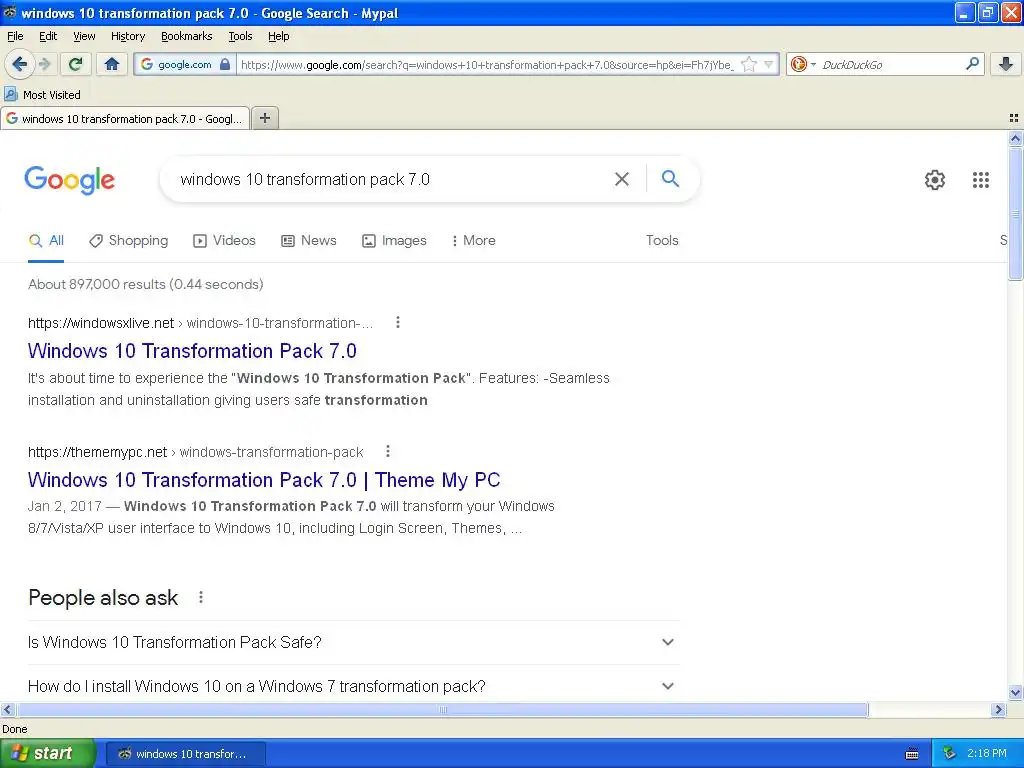Image resolution: width=1024 pixels, height=768 pixels.
Task: Click the list all tabs icon
Action: [x=1014, y=118]
